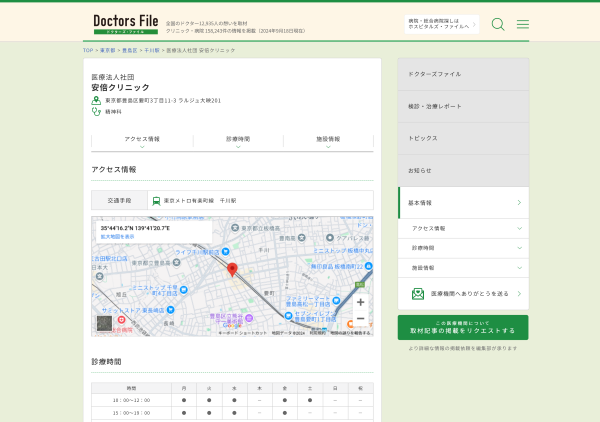Jump to アクセス情報 section tab
The image size is (600, 422).
point(142,141)
